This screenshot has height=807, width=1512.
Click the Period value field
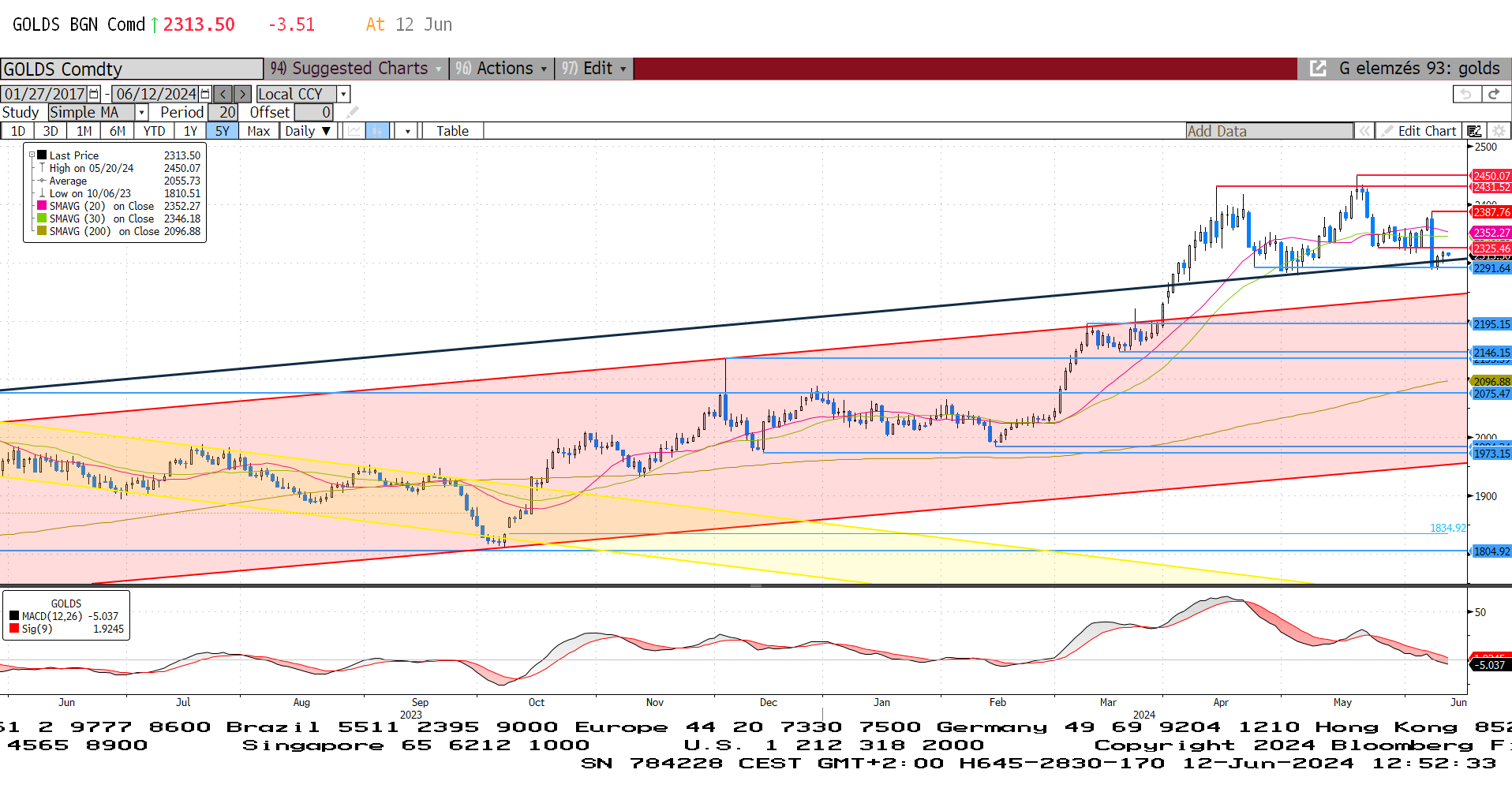[223, 113]
